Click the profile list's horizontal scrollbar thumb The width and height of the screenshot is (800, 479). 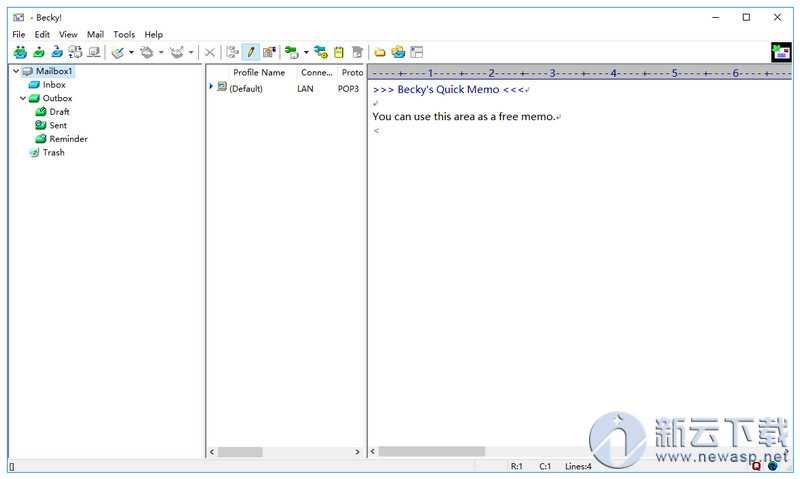point(240,452)
